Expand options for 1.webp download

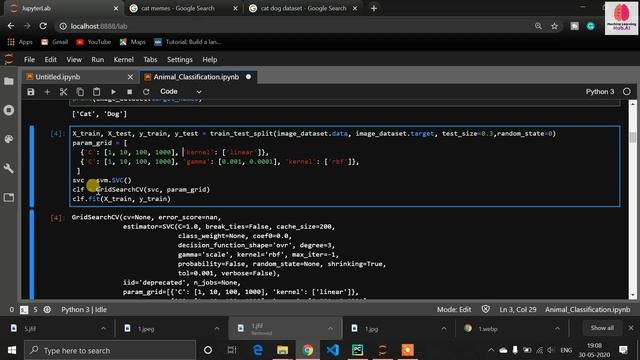[557, 329]
